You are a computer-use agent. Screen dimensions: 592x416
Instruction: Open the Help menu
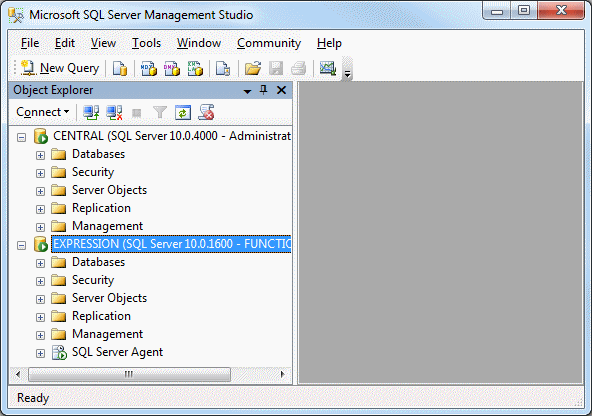point(329,43)
